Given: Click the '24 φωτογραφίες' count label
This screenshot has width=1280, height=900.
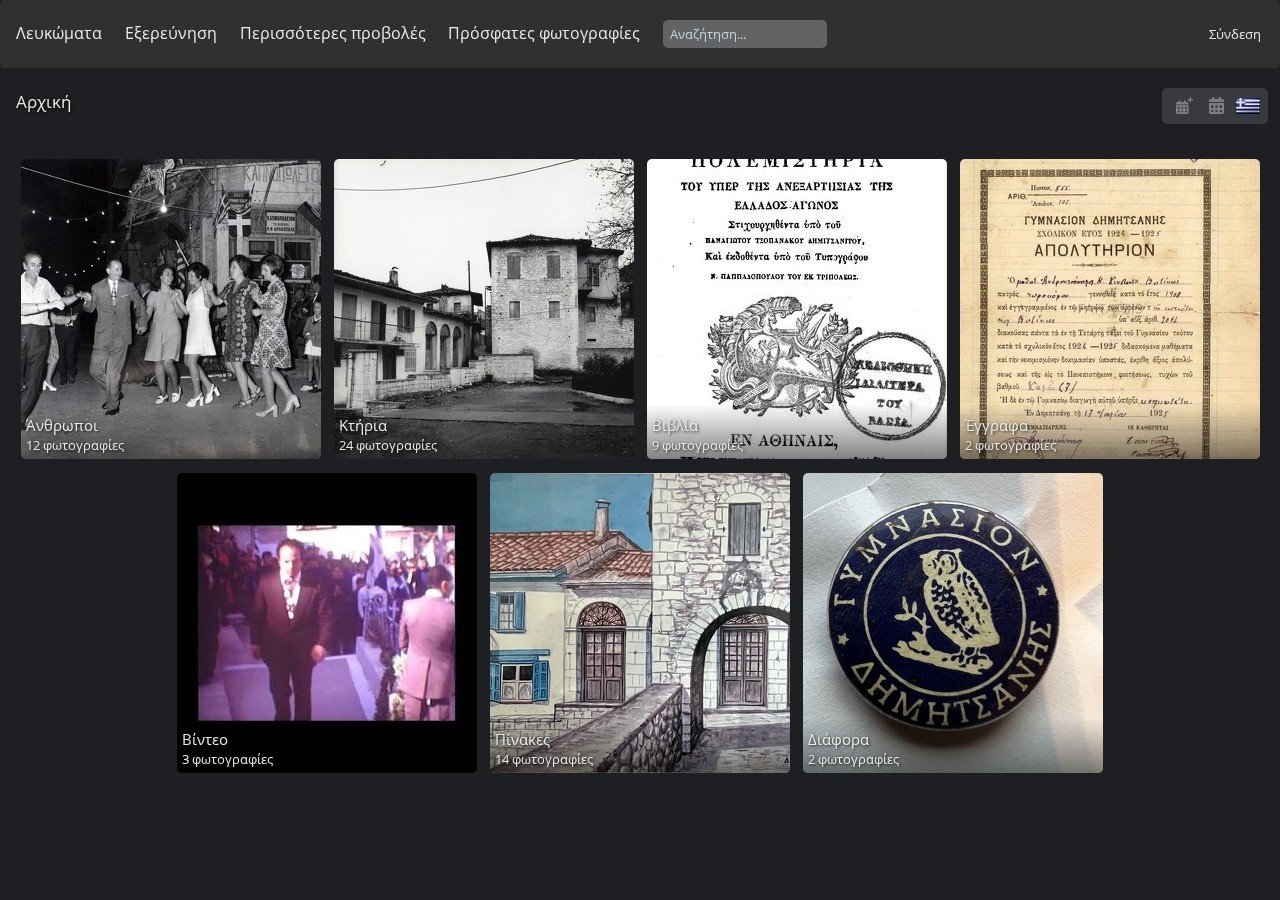Looking at the screenshot, I should 388,446.
